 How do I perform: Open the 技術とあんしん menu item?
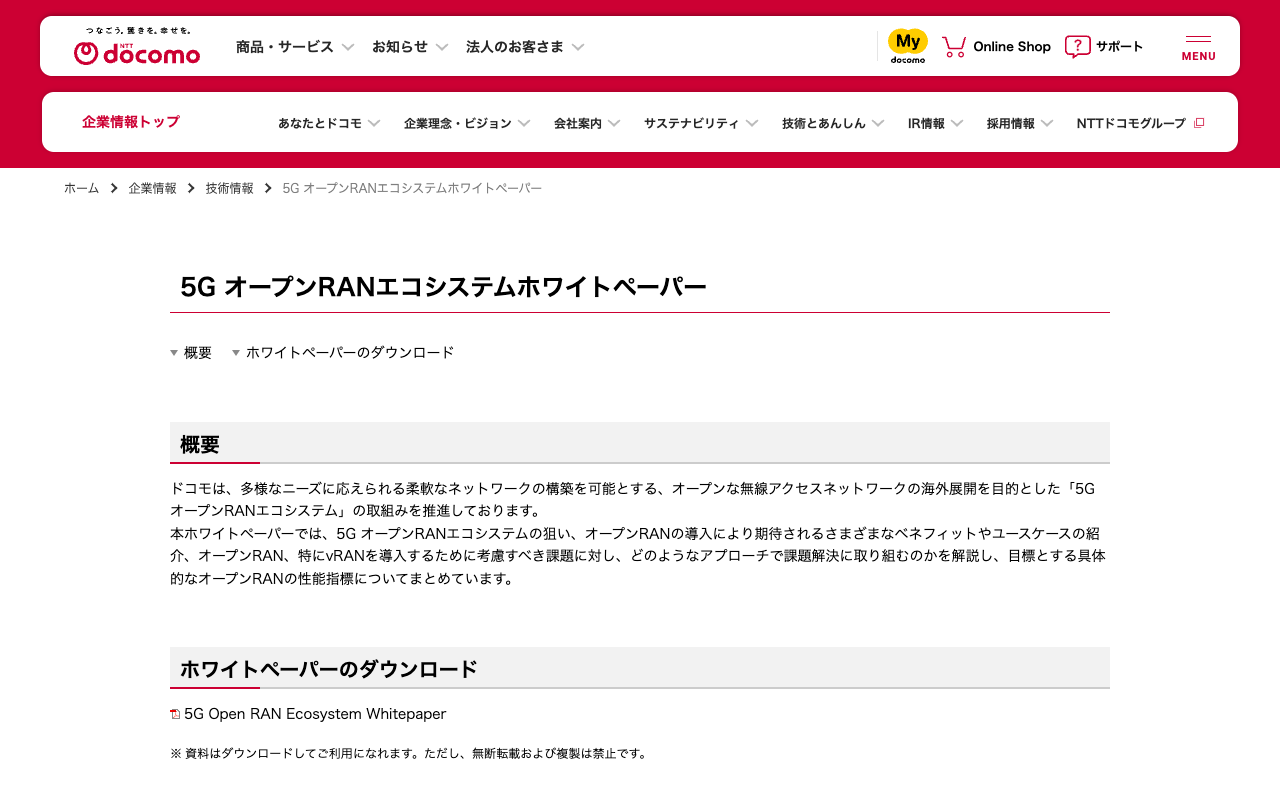(x=824, y=123)
